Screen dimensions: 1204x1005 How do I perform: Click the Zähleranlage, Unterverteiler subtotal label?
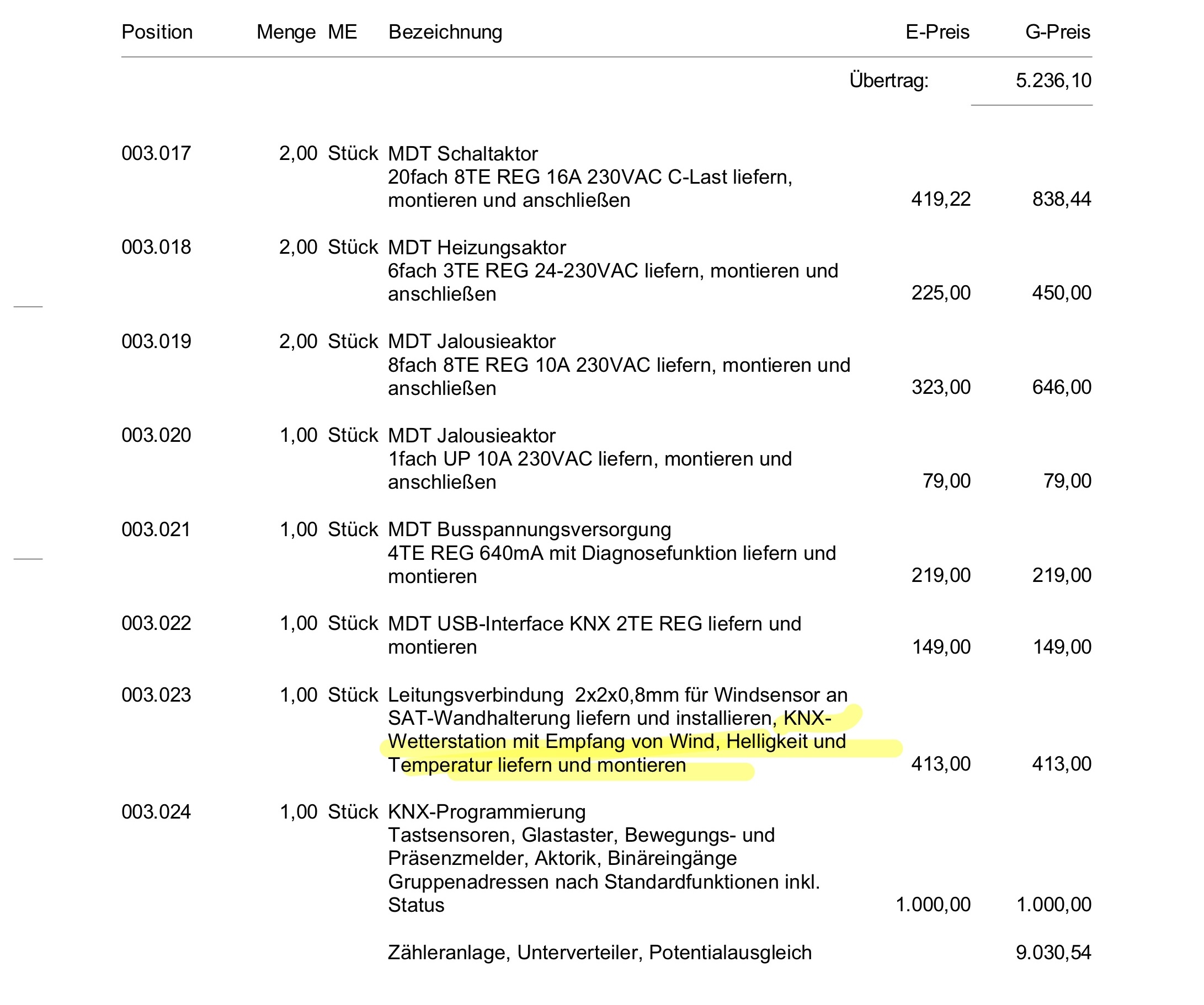pyautogui.click(x=600, y=953)
